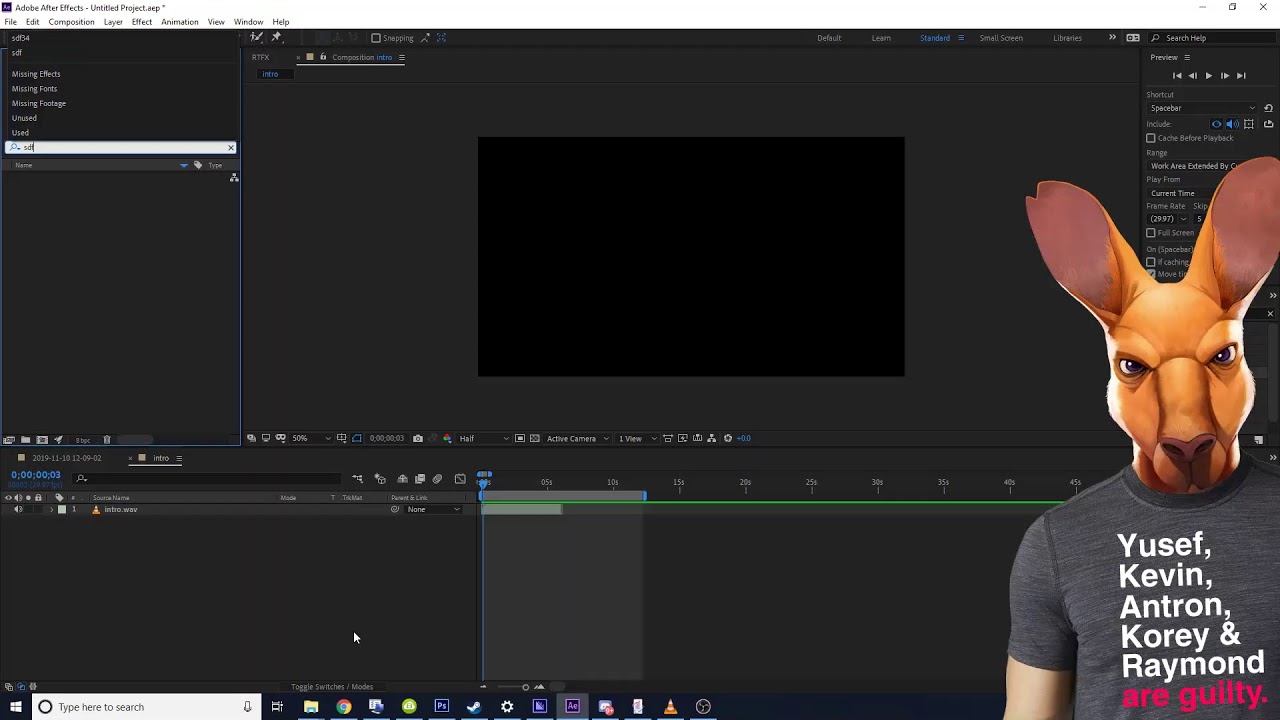Open Photoshop from the taskbar
This screenshot has width=1280, height=720.
(x=441, y=707)
